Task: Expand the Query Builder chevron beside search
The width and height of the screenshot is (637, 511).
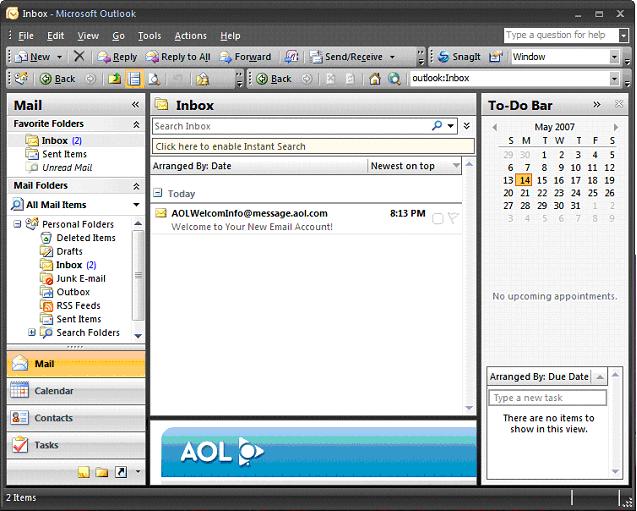Action: [x=467, y=126]
